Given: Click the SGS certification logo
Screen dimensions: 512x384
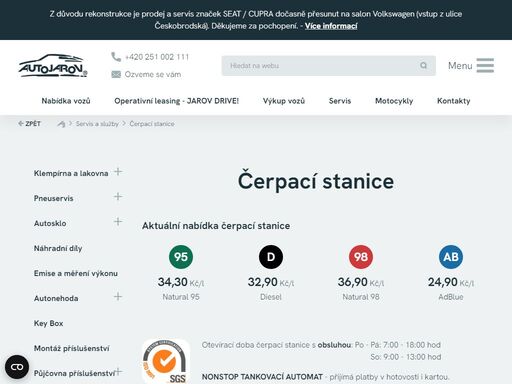Looking at the screenshot, I should click(x=166, y=362).
